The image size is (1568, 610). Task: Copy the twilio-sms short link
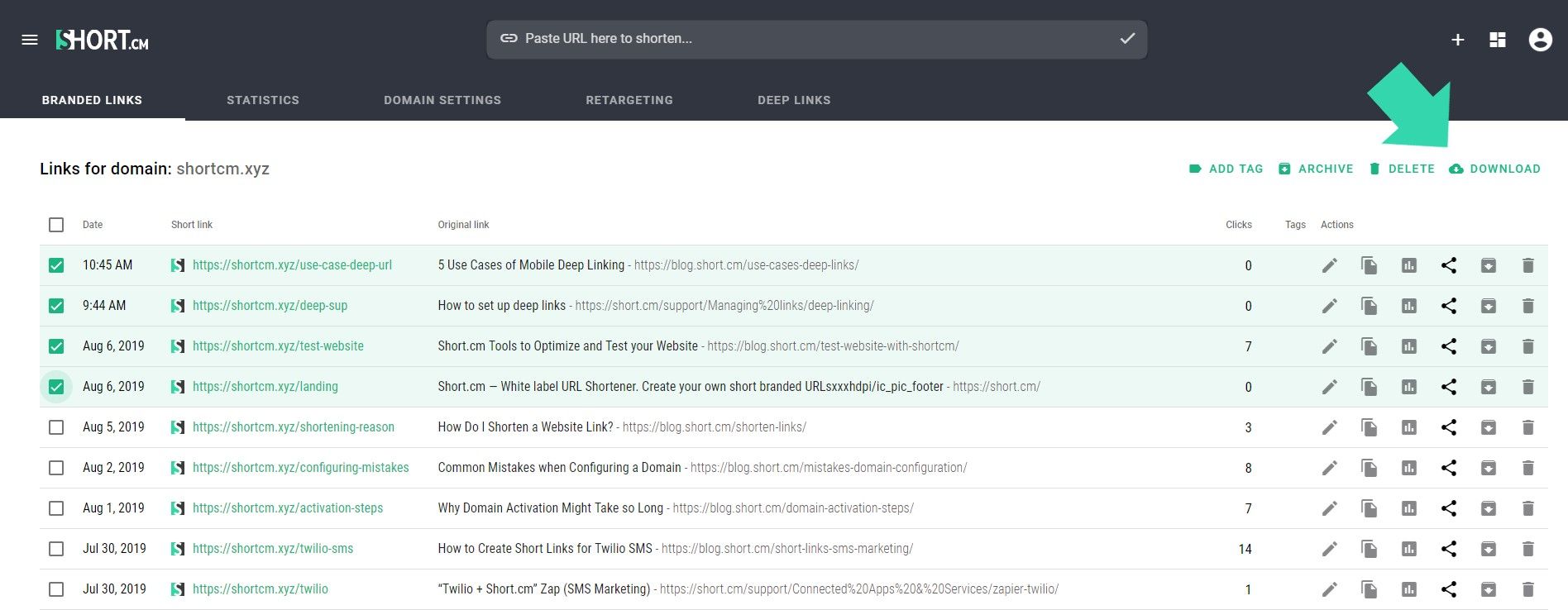pos(1370,549)
